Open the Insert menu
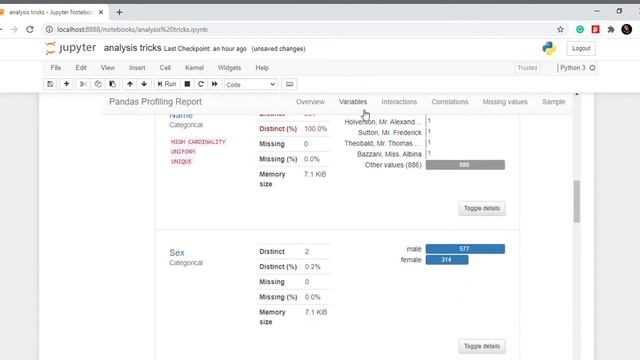Image resolution: width=640 pixels, height=360 pixels. pos(137,68)
